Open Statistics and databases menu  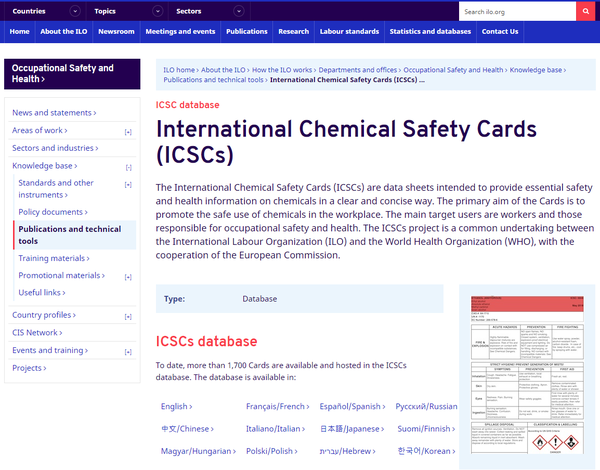(x=430, y=32)
